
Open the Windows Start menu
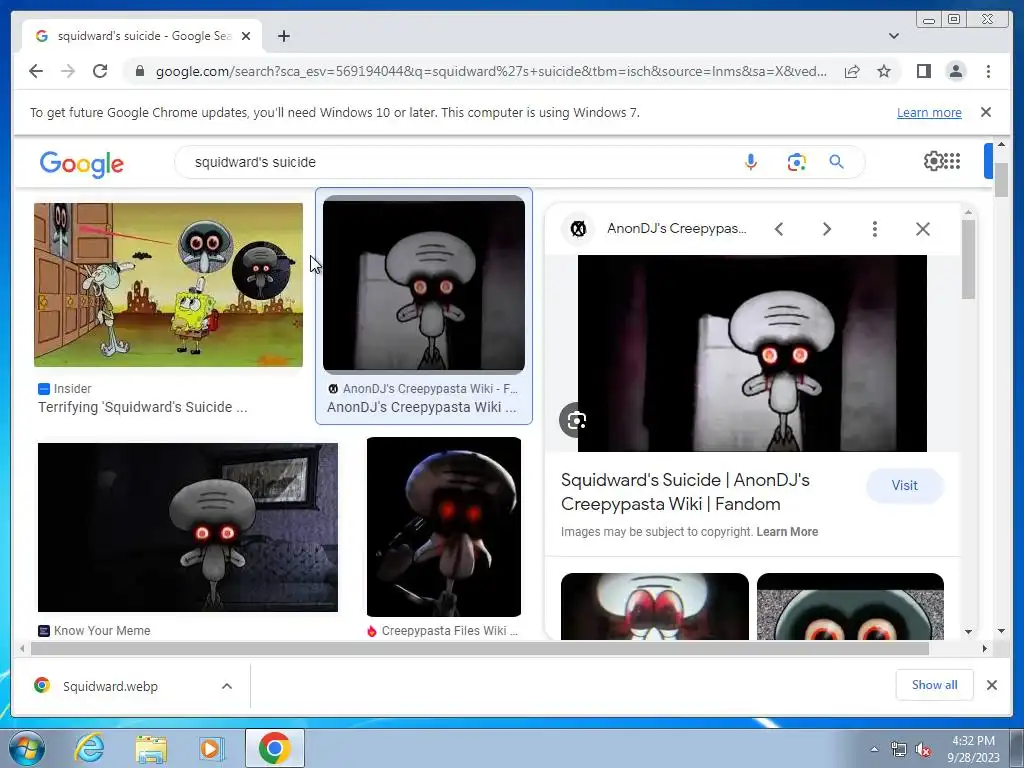click(x=26, y=748)
